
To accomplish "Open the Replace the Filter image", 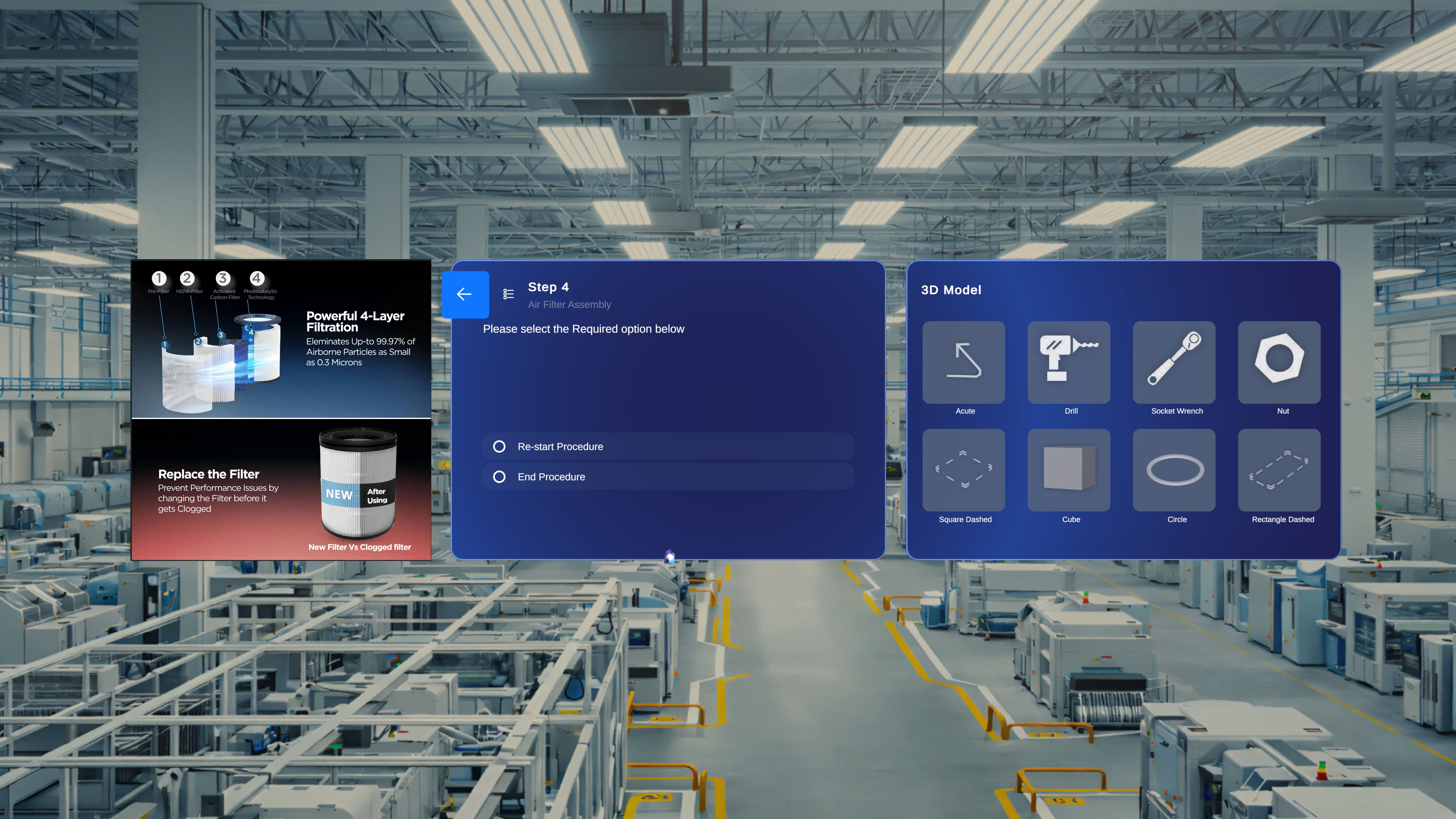I will (282, 490).
